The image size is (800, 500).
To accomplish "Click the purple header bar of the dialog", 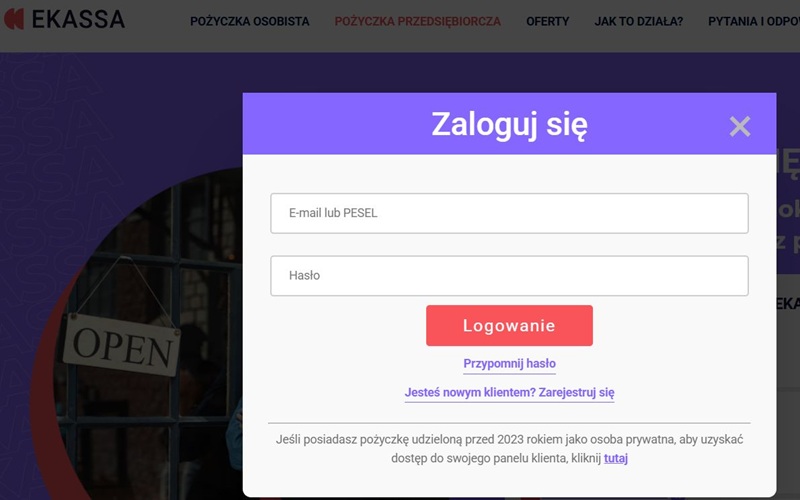I will click(330, 125).
